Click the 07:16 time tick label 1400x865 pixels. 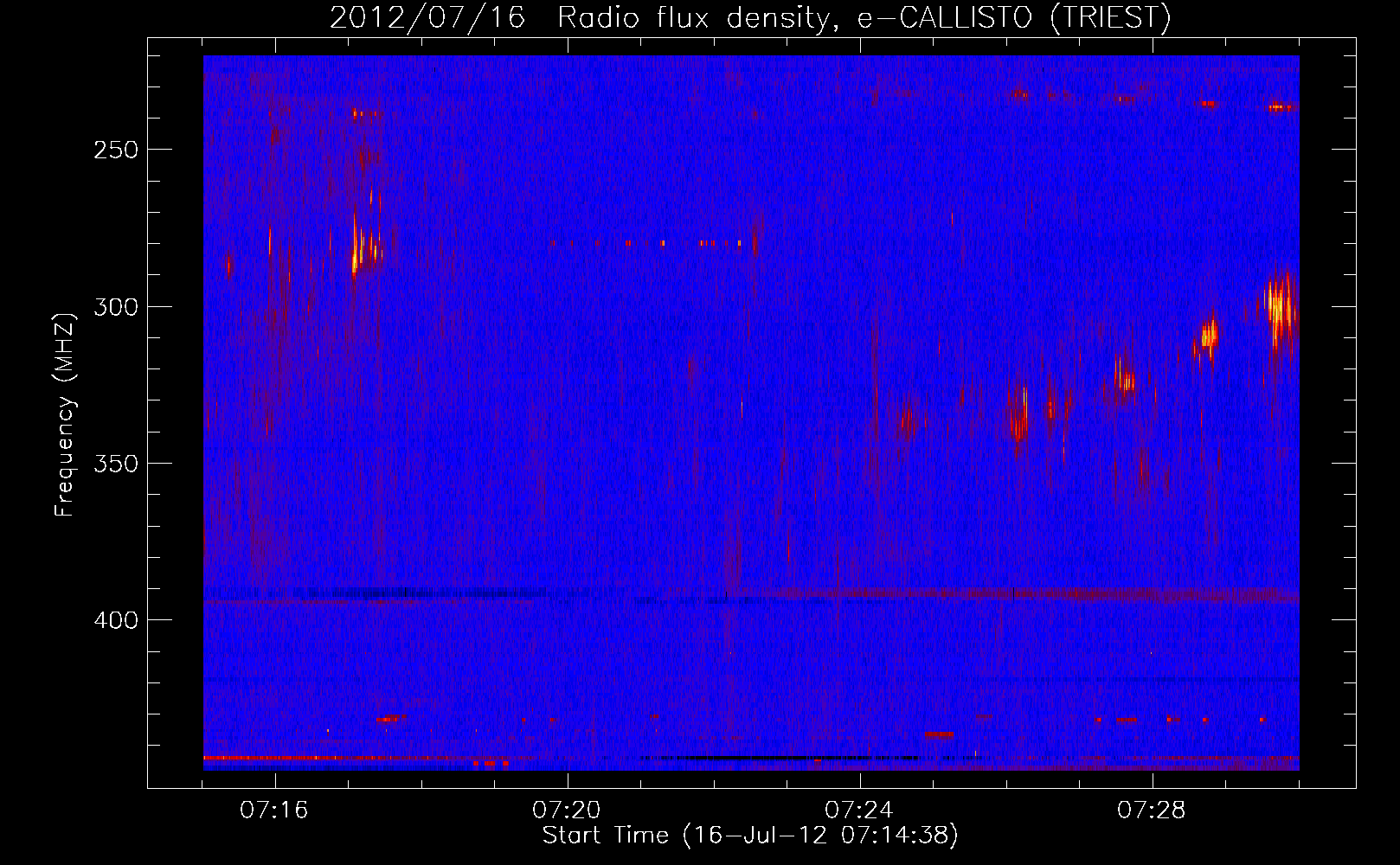tap(274, 811)
